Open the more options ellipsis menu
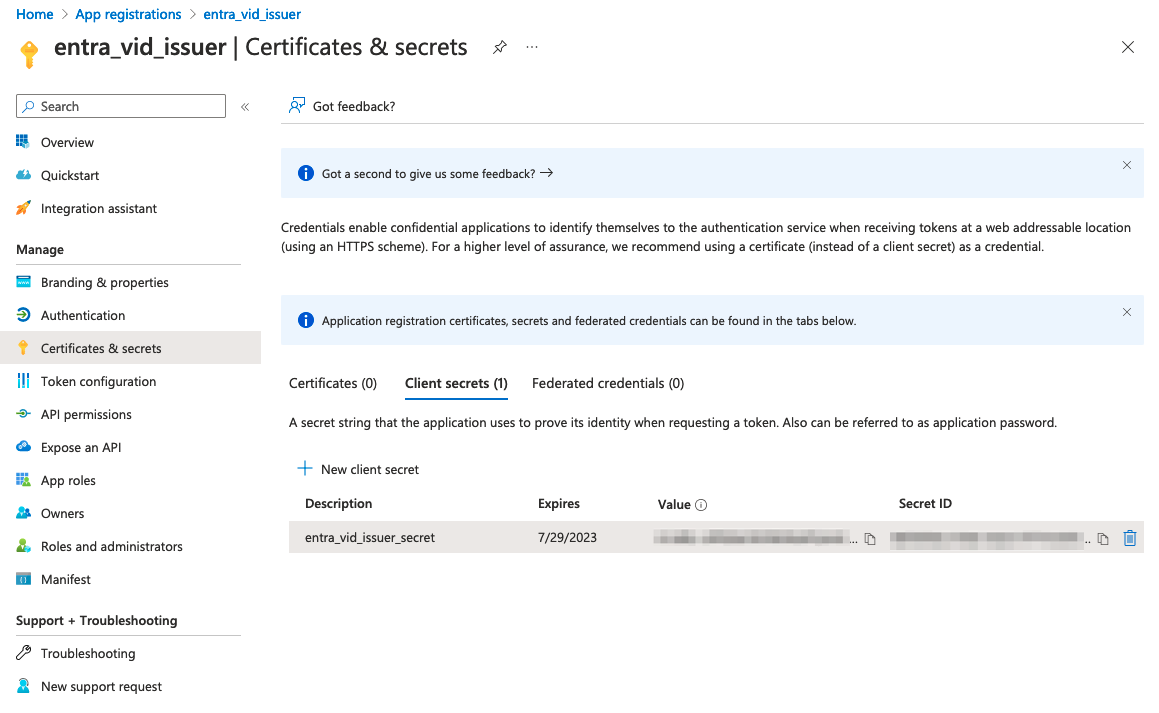Screen dimensions: 1159x713 click(x=532, y=47)
